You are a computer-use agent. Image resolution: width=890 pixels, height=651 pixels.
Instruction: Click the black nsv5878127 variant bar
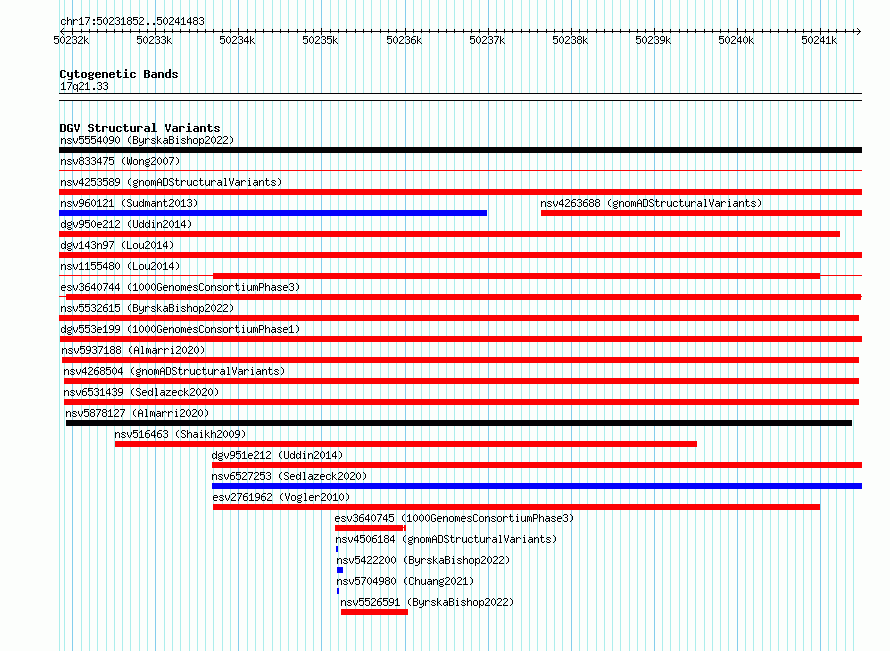459,423
